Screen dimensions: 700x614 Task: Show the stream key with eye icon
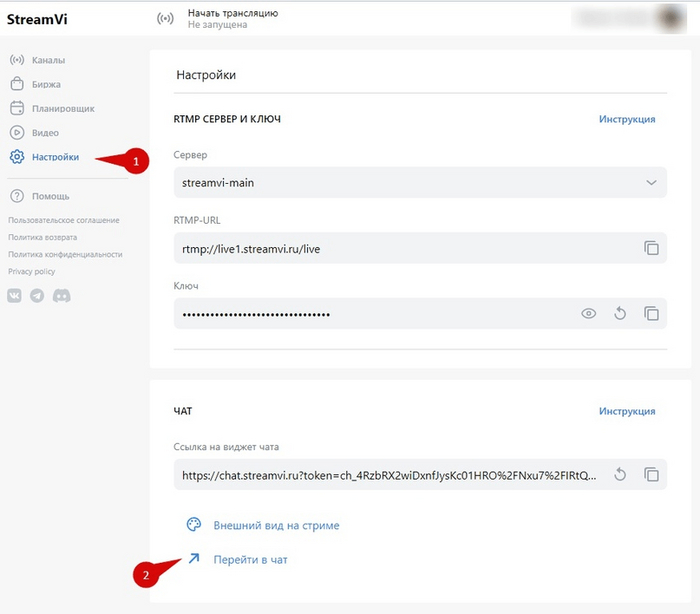588,313
